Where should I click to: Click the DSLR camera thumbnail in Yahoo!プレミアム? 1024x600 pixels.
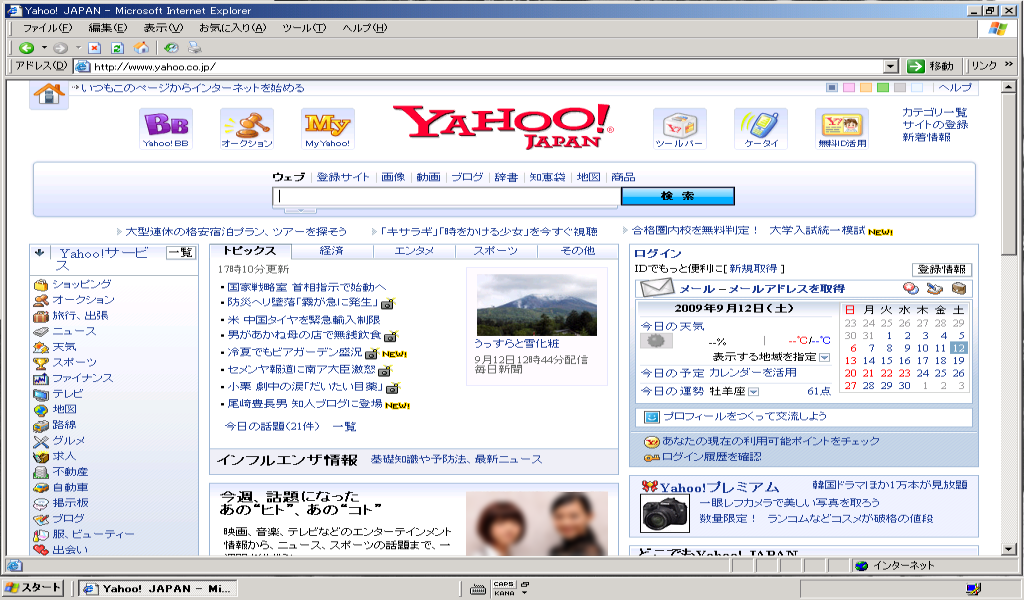tap(665, 513)
